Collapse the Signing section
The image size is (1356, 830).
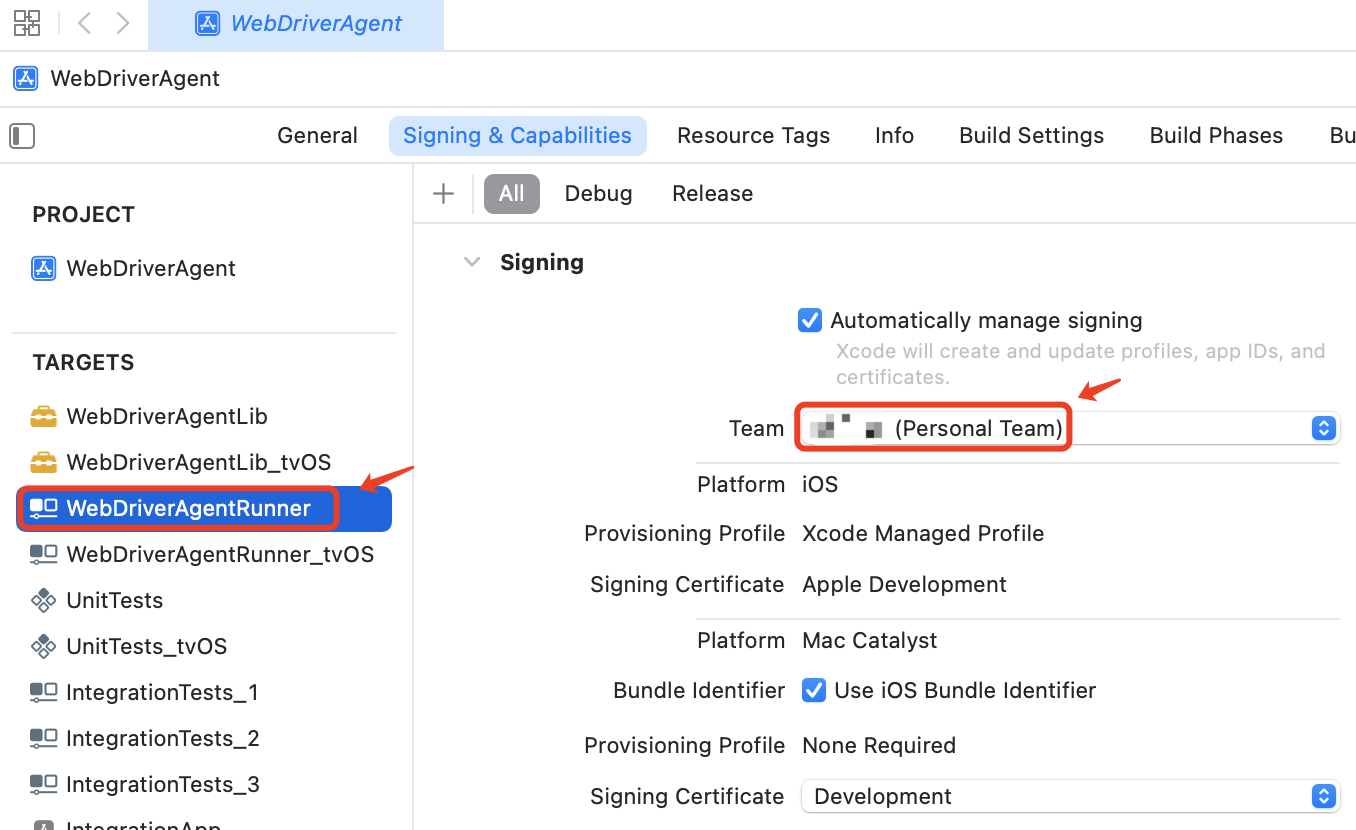[472, 262]
